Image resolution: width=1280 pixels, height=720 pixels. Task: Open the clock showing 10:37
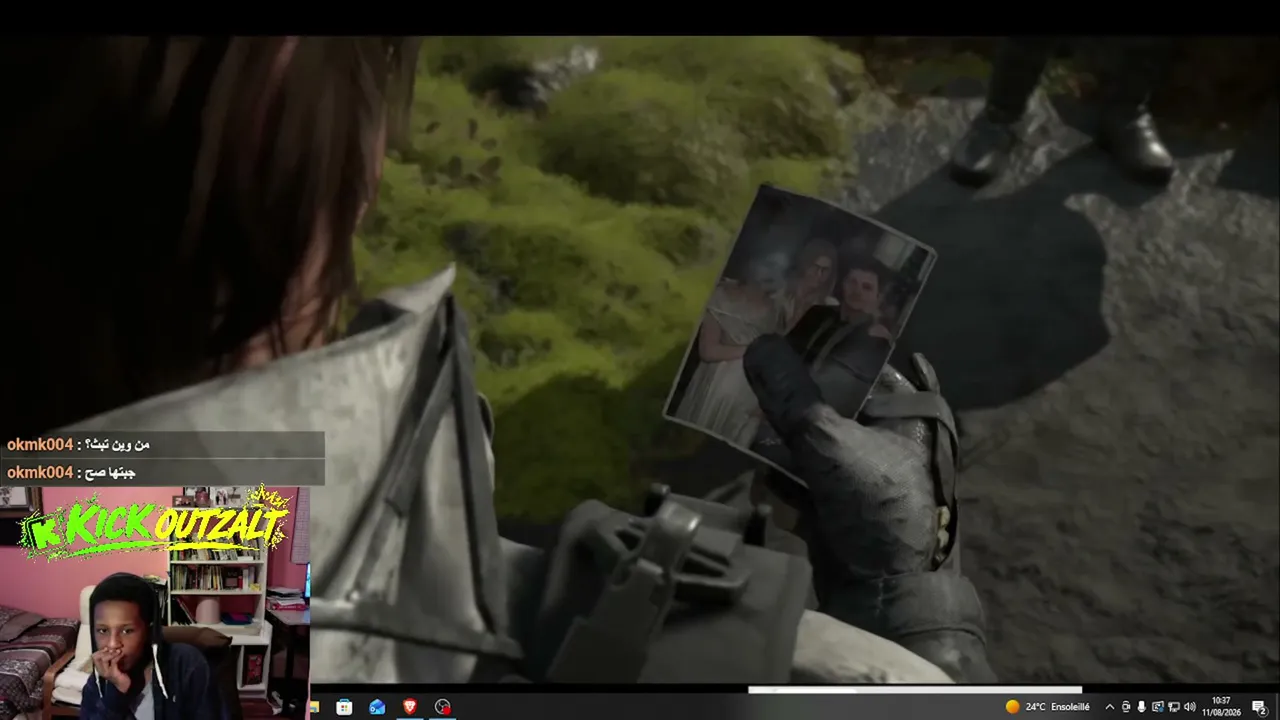click(x=1221, y=707)
